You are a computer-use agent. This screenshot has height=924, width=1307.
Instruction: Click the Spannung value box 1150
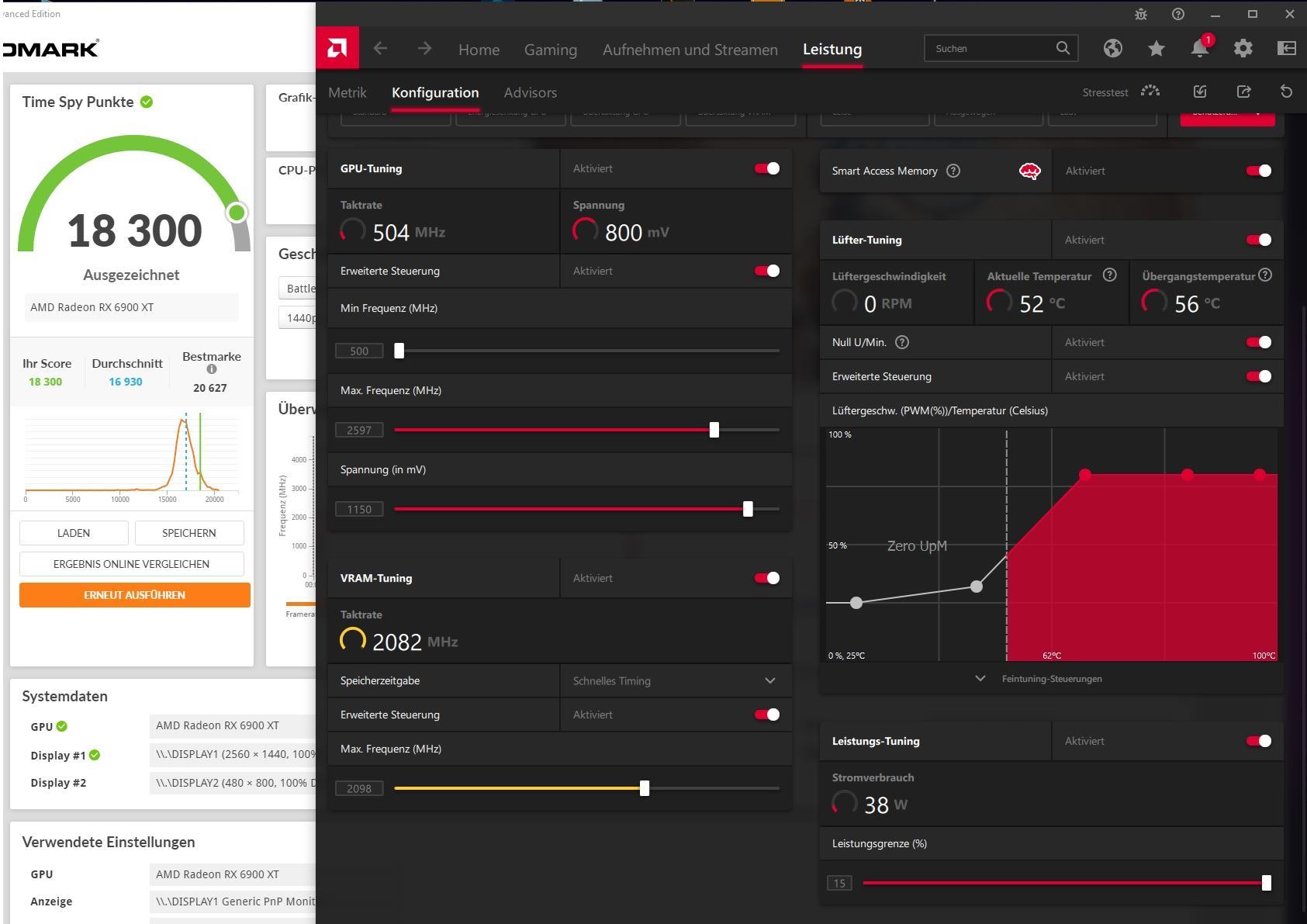(x=359, y=509)
